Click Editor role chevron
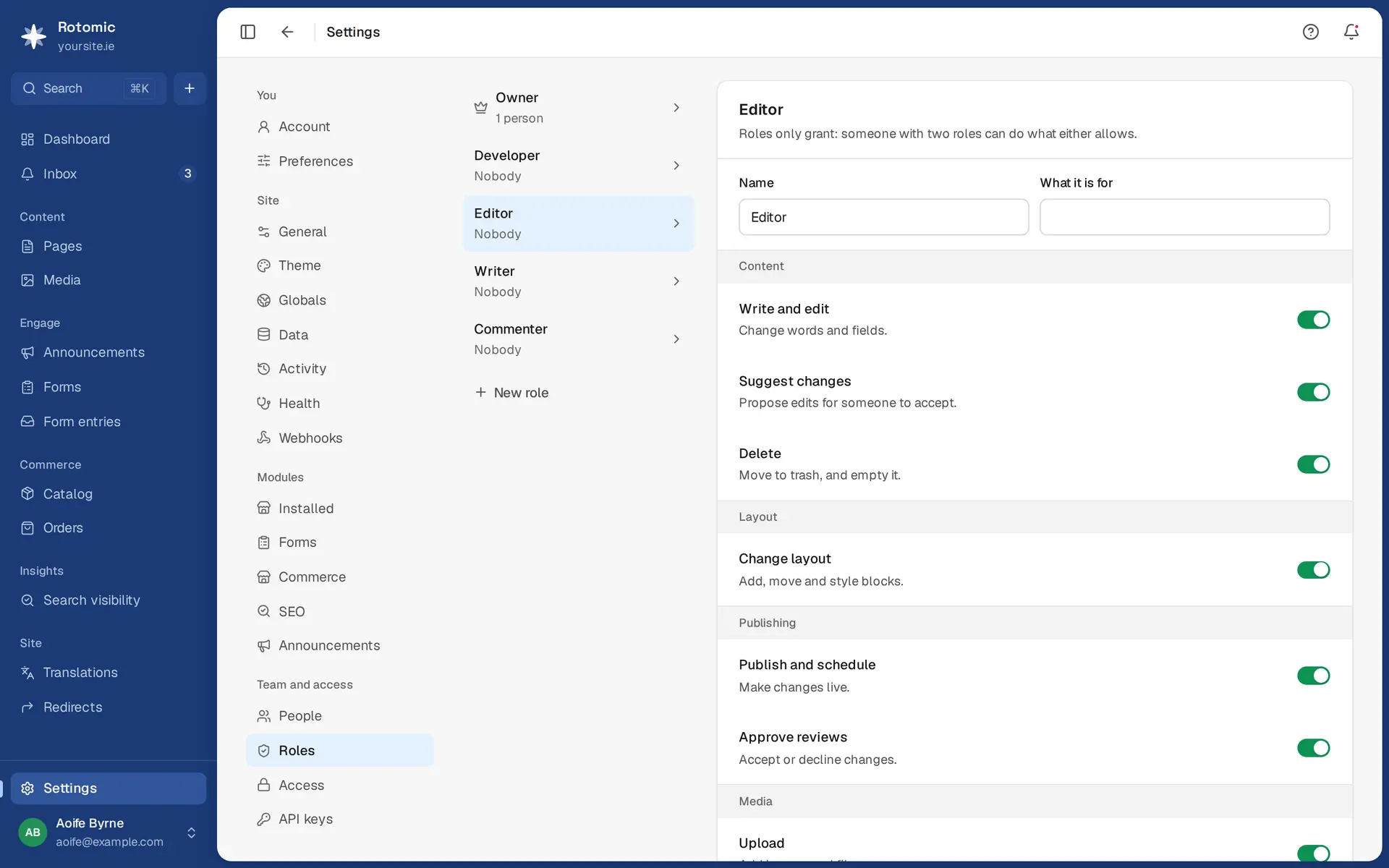 click(x=676, y=224)
